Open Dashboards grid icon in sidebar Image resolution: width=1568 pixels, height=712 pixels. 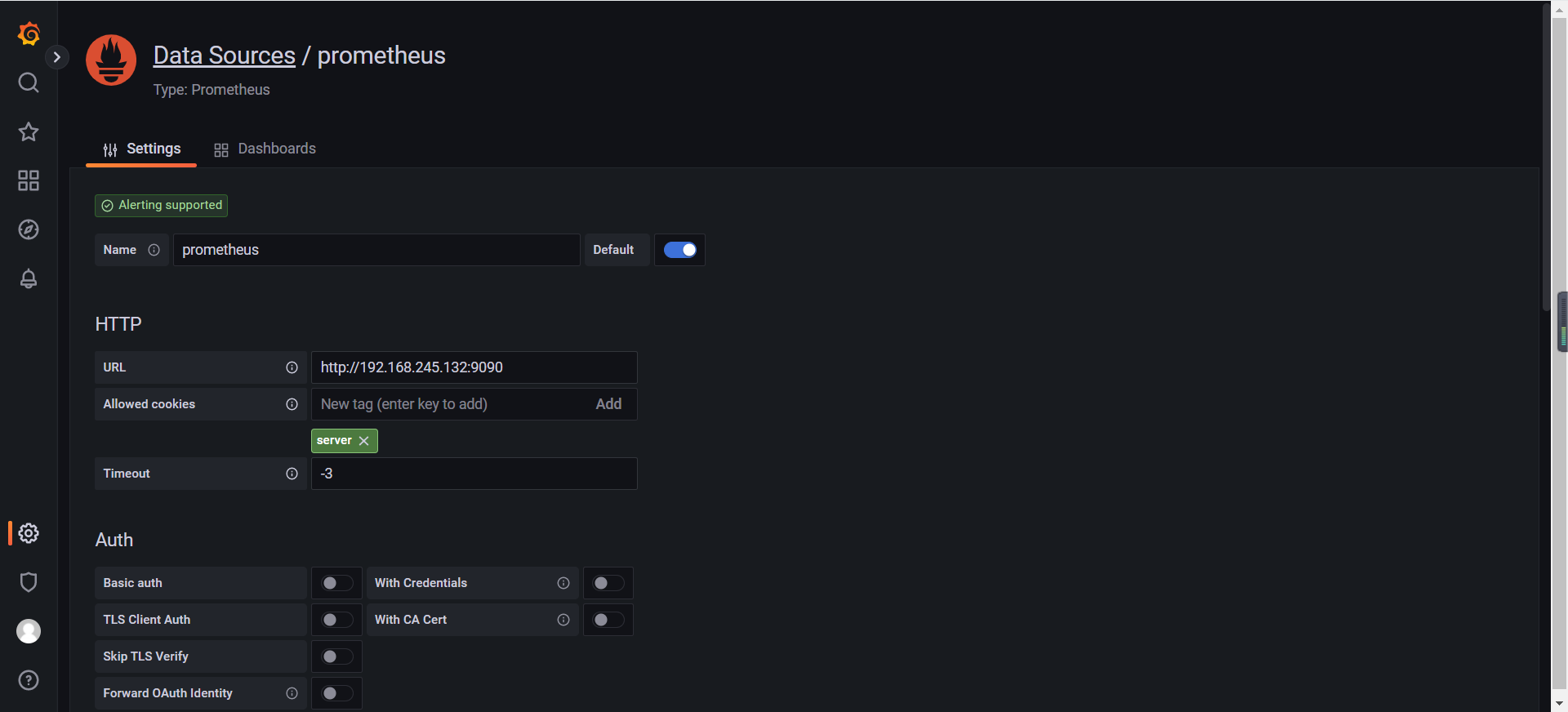tap(29, 180)
